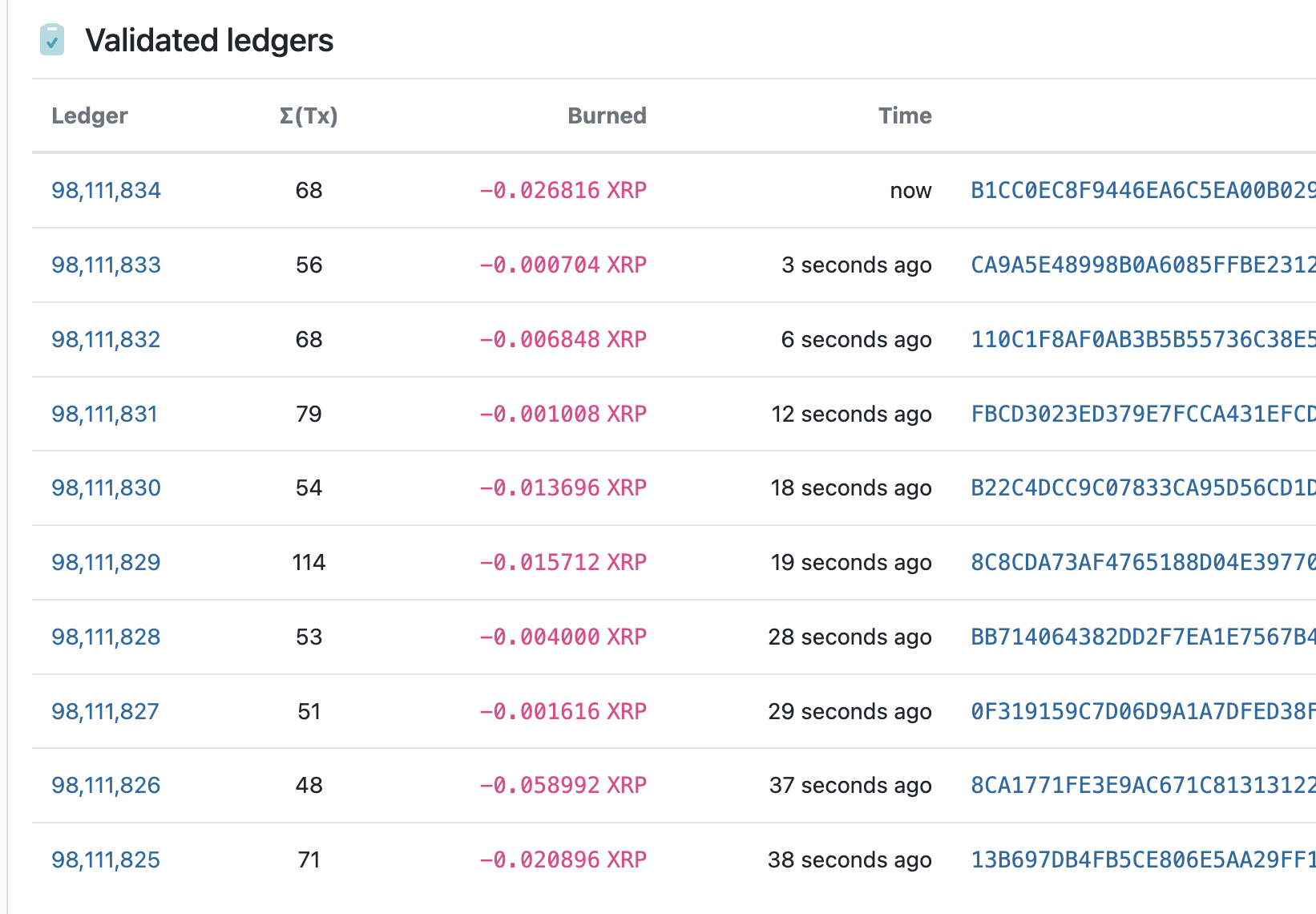Click the Validated ledgers clipboard icon
The width and height of the screenshot is (1316, 914).
(x=52, y=40)
